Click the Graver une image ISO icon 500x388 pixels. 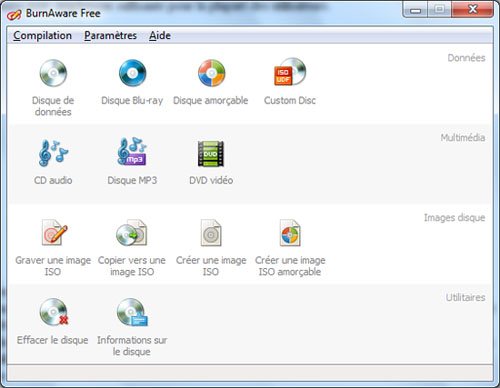pos(54,232)
